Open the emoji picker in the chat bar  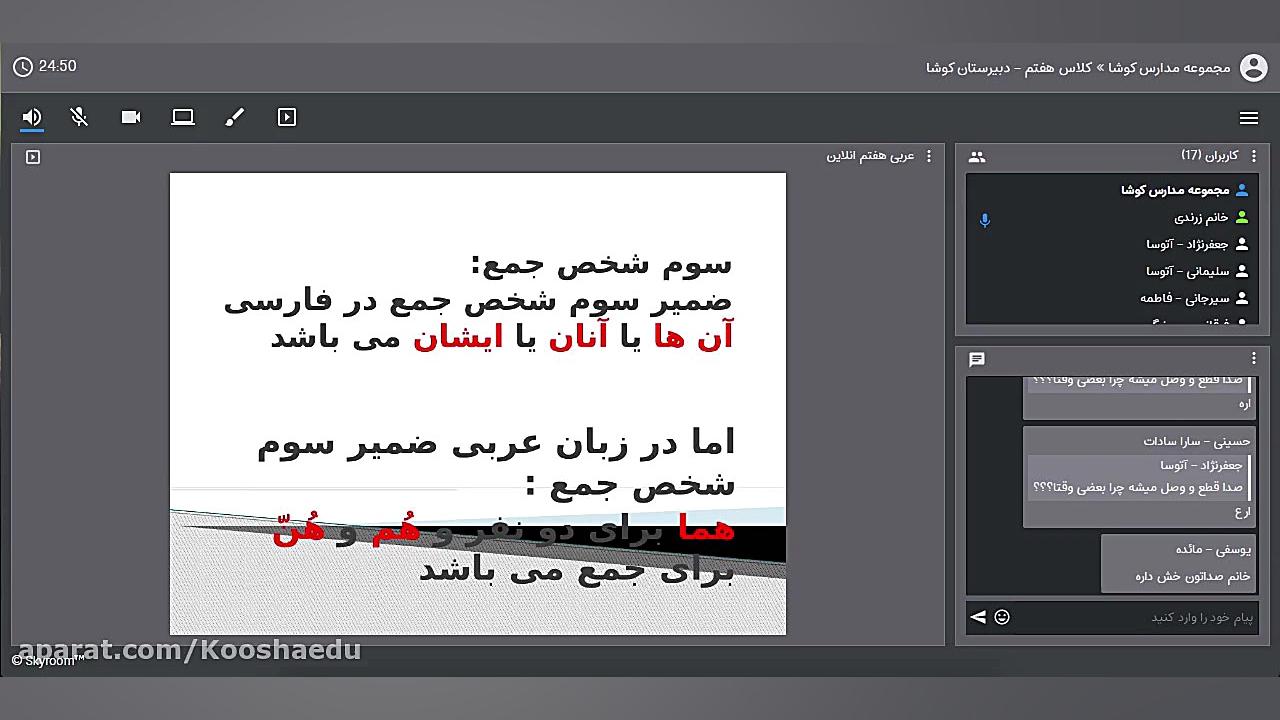(x=1001, y=617)
